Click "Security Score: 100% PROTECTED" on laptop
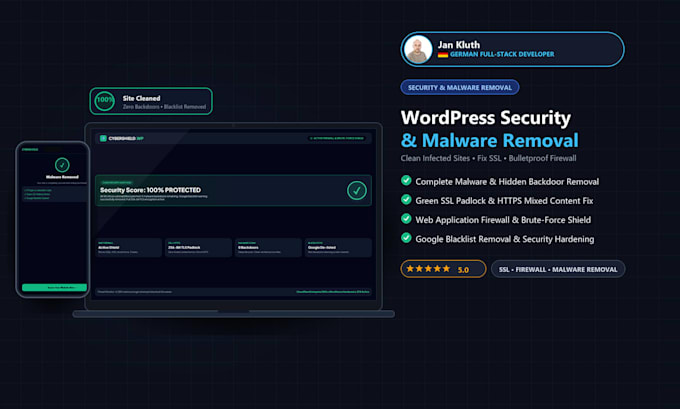Screen dimensions: 680x409 tap(150, 190)
